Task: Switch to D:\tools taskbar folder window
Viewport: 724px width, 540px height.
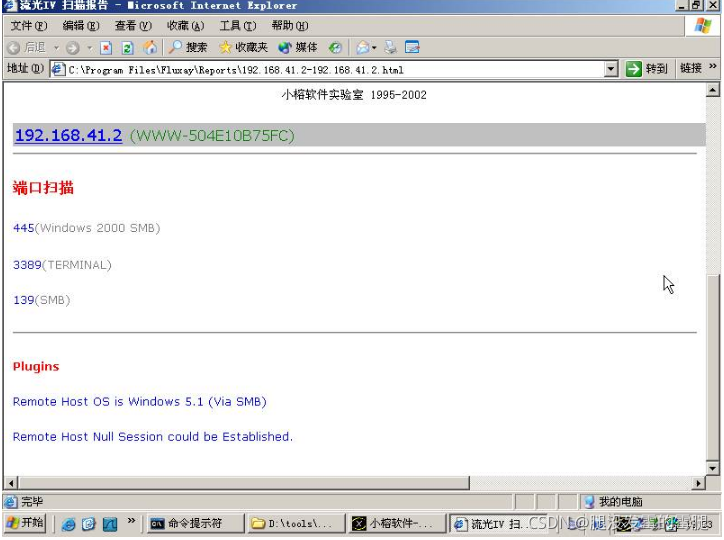Action: (x=296, y=523)
